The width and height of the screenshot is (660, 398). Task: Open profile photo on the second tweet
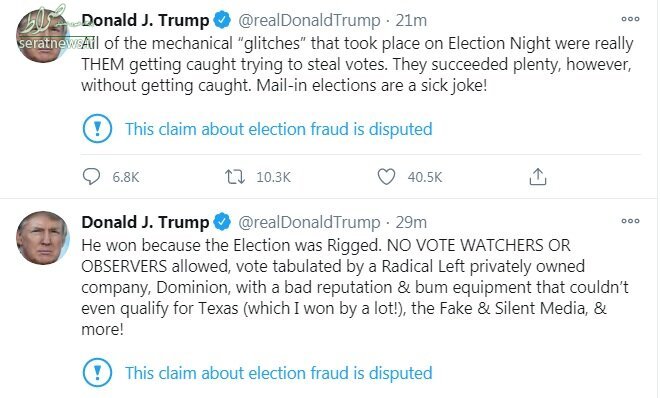(x=42, y=238)
